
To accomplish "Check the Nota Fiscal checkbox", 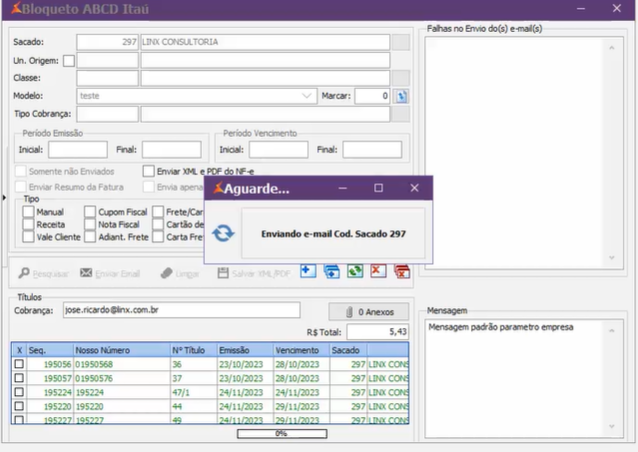I will pyautogui.click(x=90, y=225).
